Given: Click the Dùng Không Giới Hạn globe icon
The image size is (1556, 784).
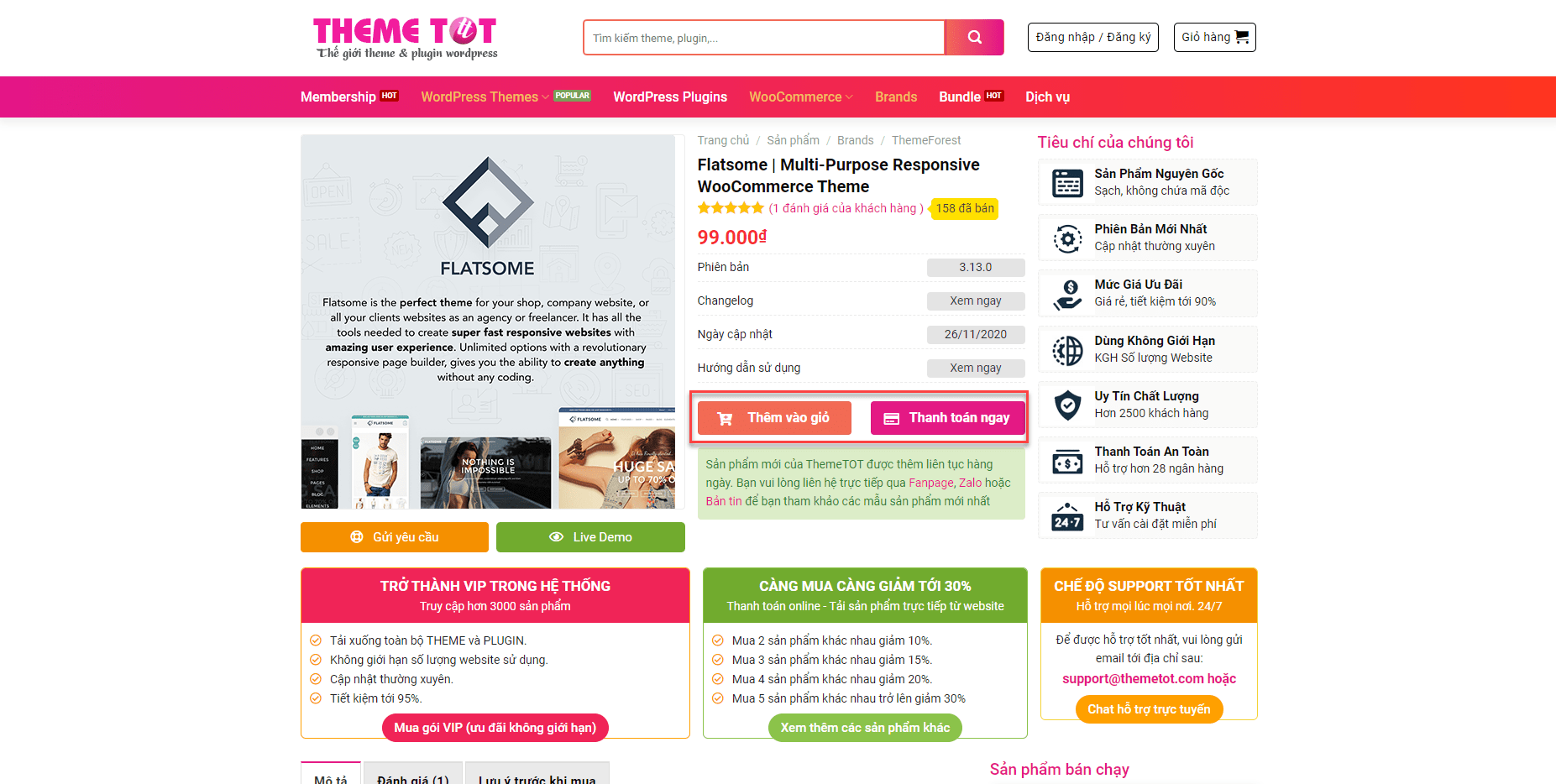Looking at the screenshot, I should pyautogui.click(x=1067, y=350).
